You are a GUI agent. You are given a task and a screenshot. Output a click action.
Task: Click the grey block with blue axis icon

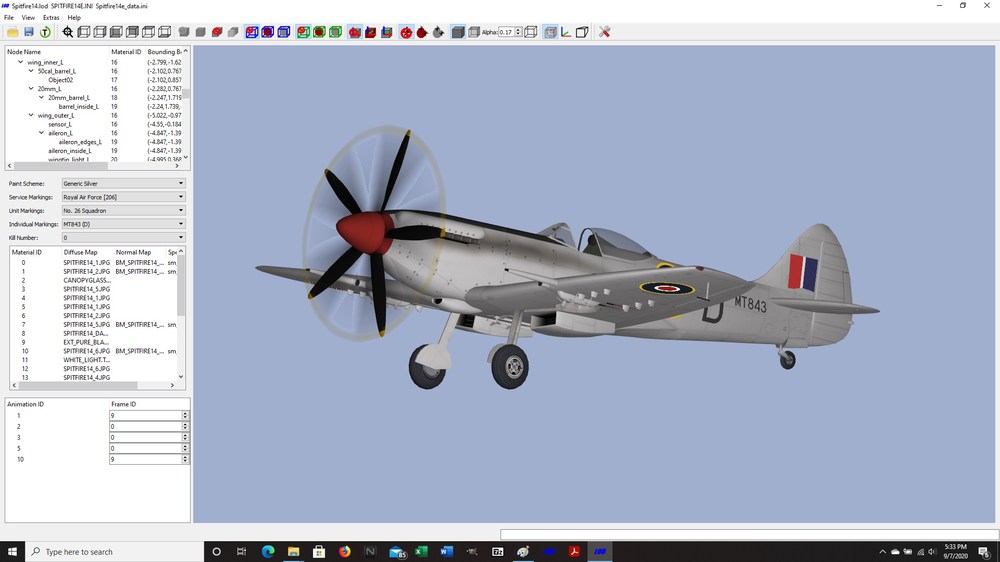pos(386,32)
